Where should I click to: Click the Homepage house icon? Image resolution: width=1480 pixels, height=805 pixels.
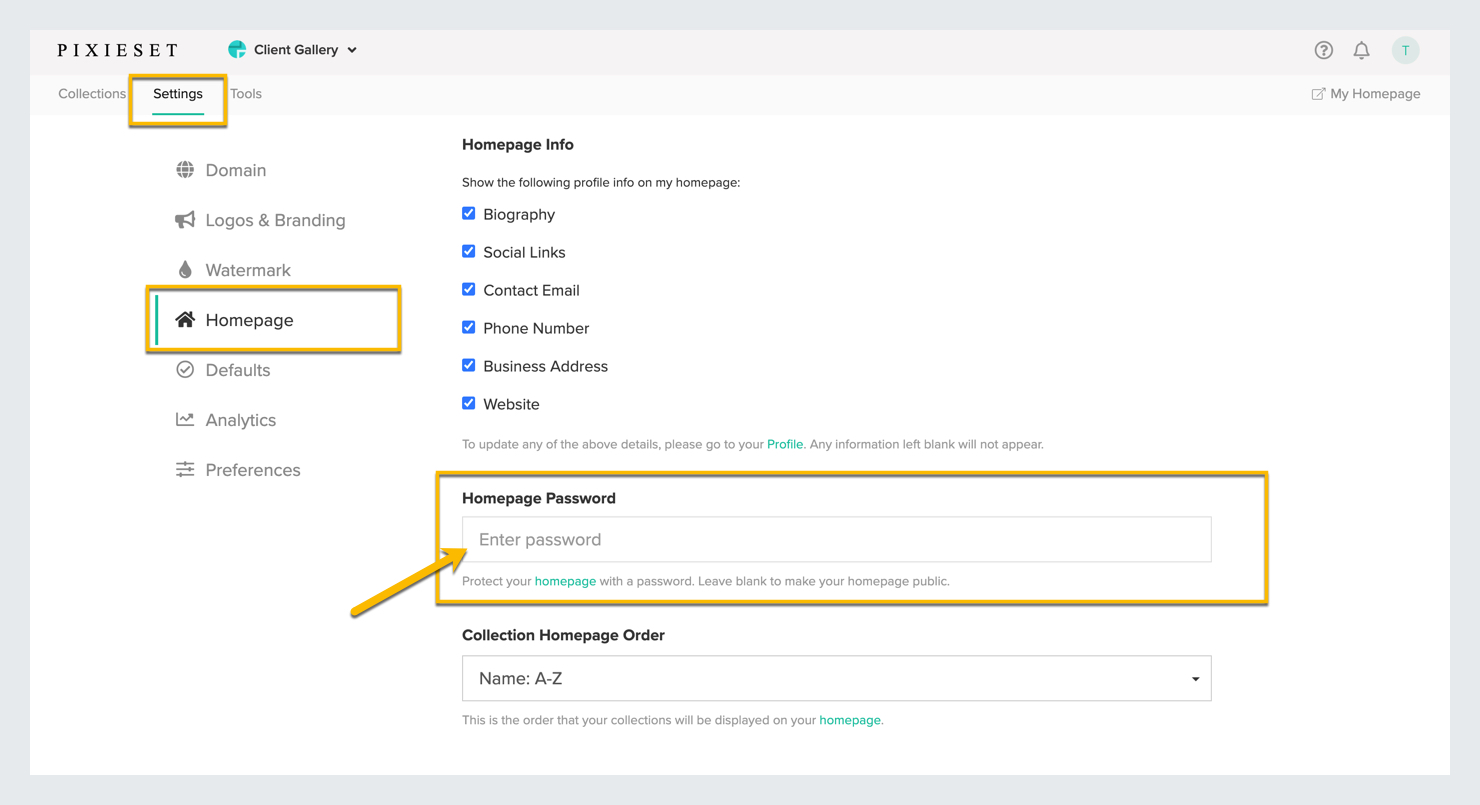coord(185,320)
